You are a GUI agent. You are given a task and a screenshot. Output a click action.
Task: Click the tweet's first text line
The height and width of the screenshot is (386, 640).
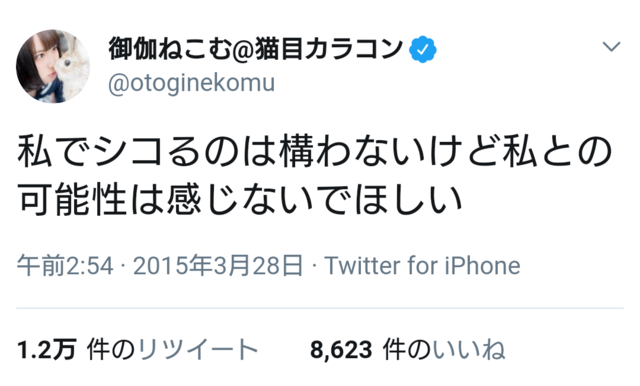(315, 152)
